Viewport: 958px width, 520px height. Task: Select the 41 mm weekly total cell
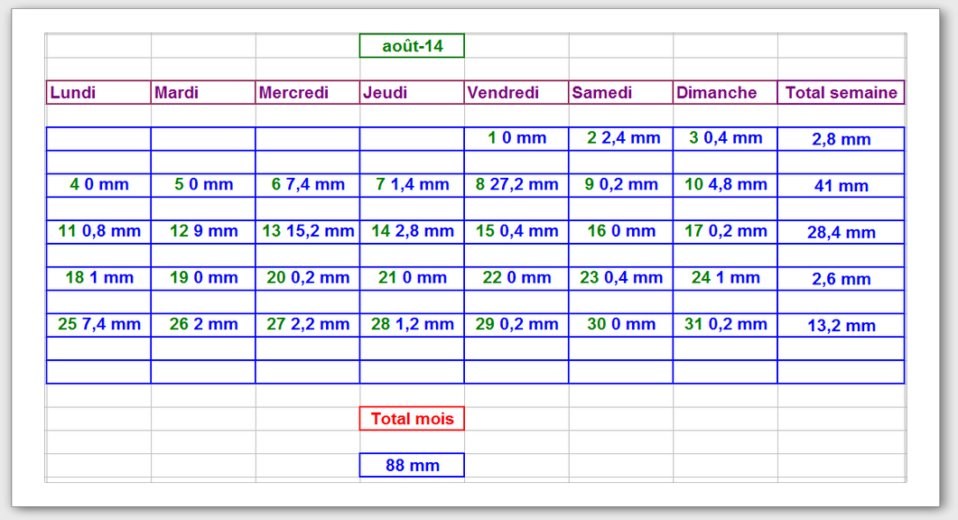841,185
